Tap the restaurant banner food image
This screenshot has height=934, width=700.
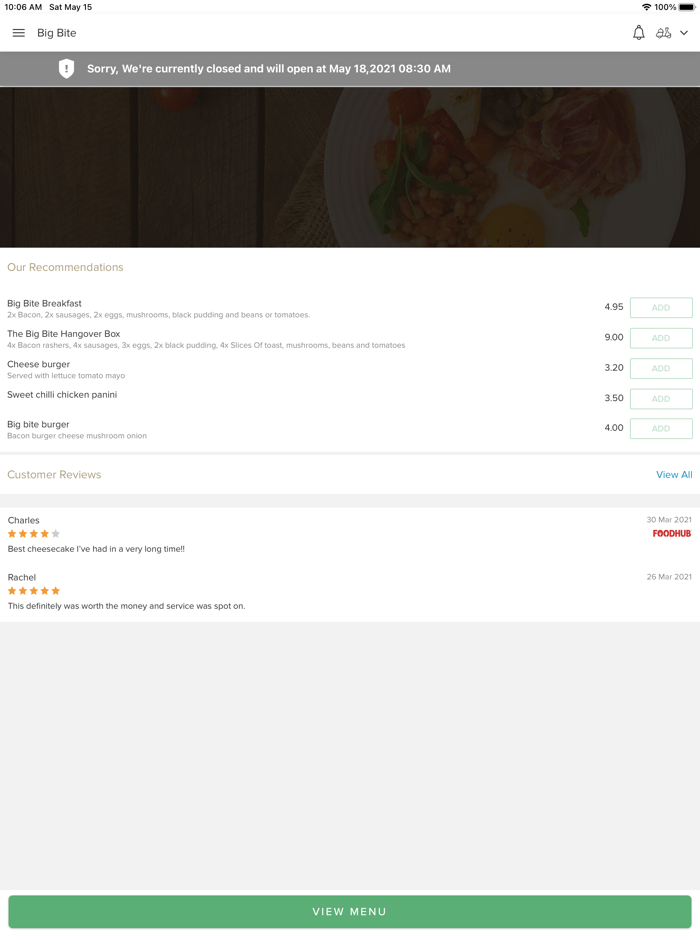(x=350, y=167)
